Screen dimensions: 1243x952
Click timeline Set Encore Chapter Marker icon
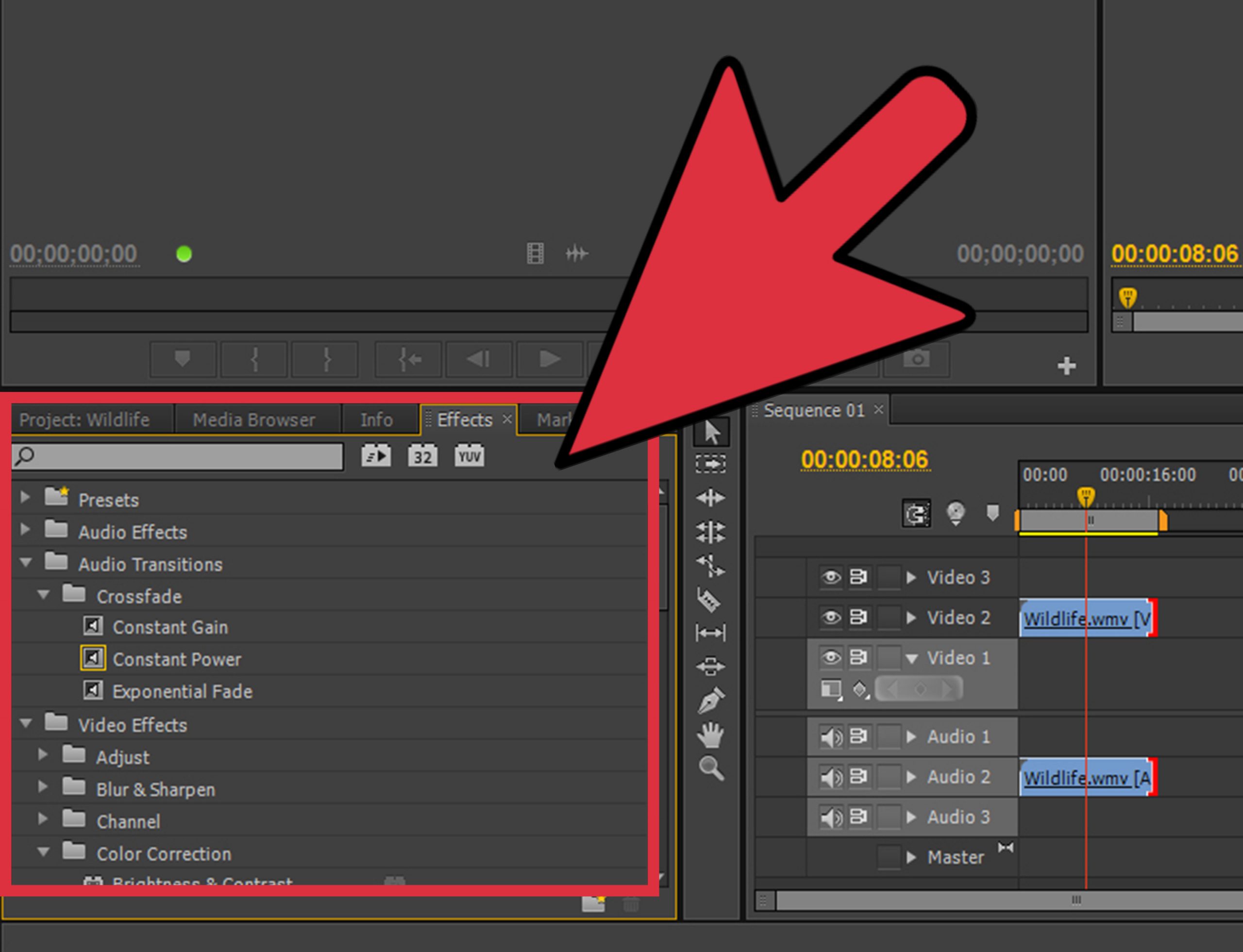tap(956, 514)
